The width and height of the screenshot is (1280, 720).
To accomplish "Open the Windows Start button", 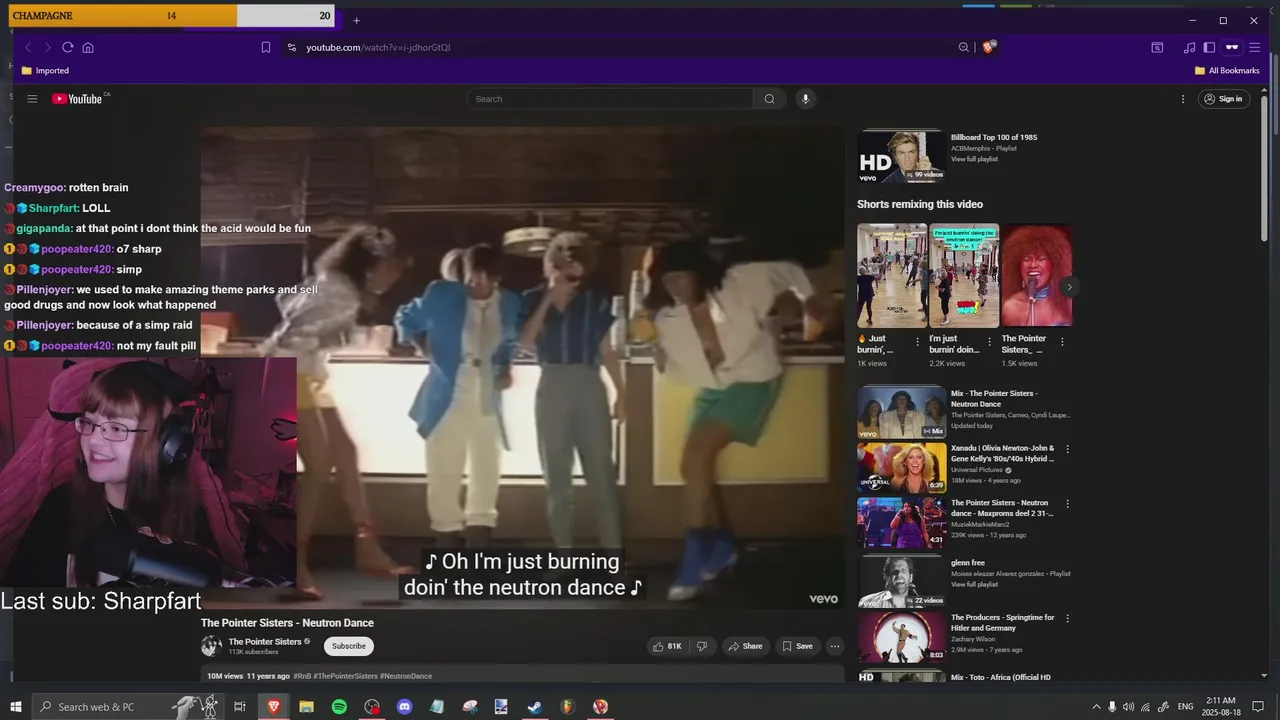I will (x=15, y=707).
